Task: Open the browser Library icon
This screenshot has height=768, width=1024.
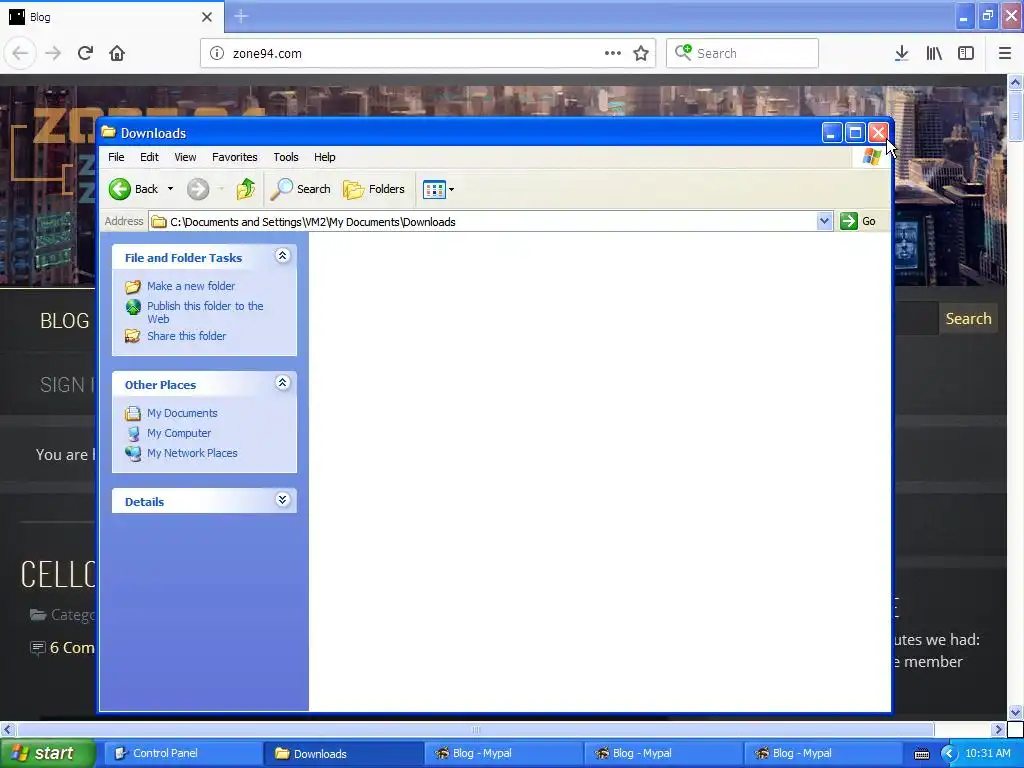Action: click(934, 54)
